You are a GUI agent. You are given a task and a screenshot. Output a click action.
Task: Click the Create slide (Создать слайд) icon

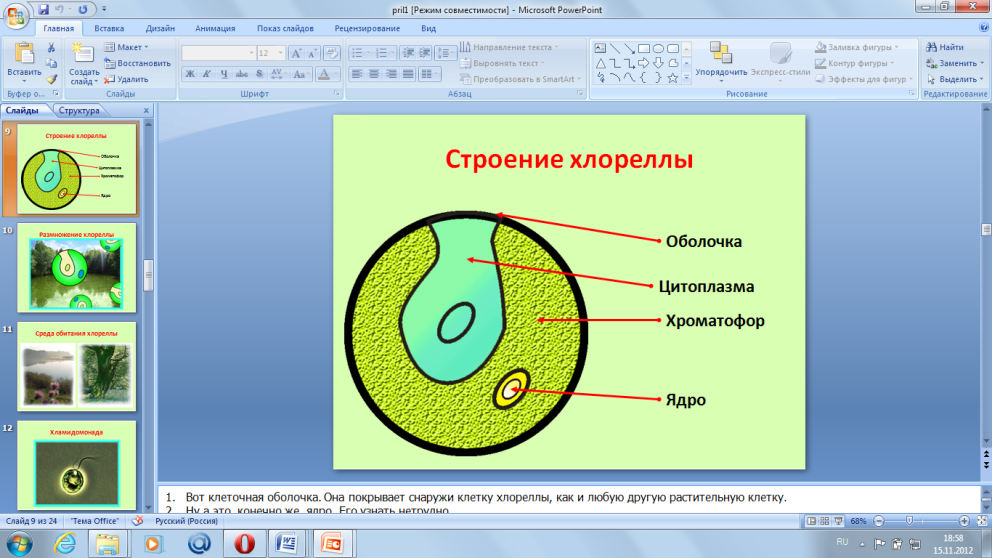tap(84, 54)
